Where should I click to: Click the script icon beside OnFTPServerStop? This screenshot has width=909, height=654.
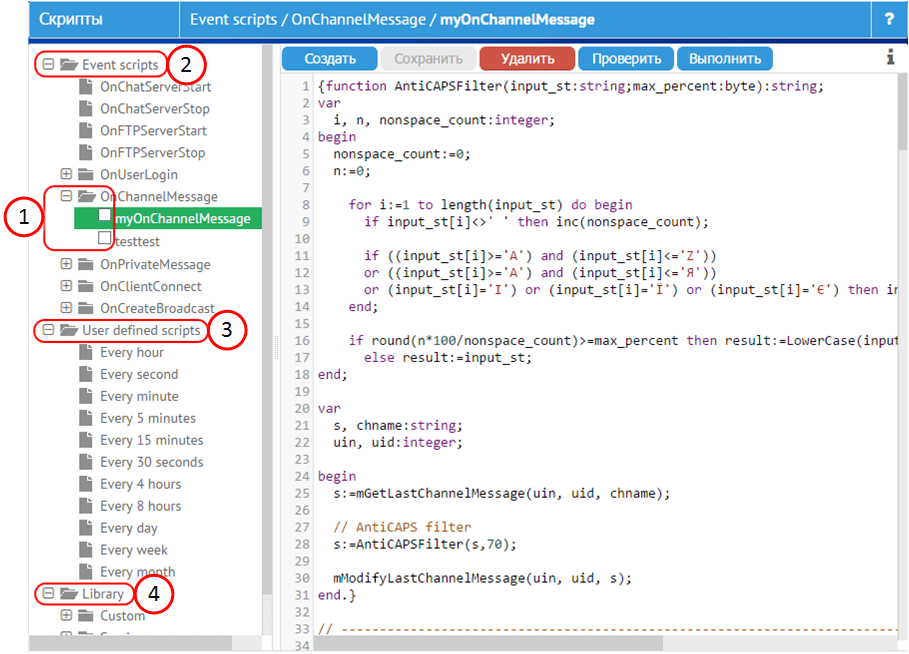click(86, 152)
